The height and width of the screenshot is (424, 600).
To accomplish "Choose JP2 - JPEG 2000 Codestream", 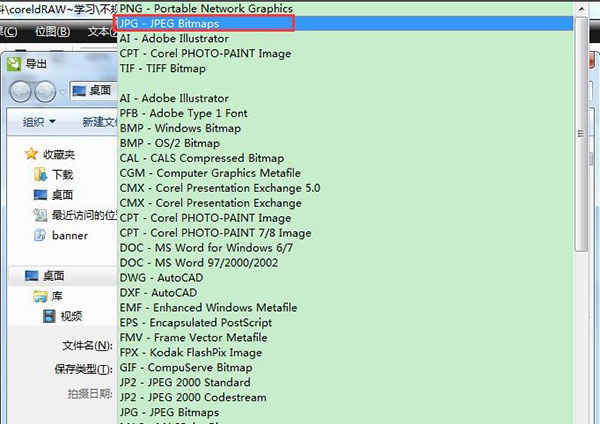I will tap(346, 397).
